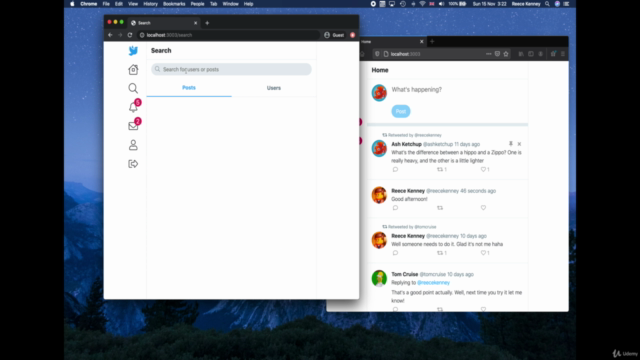
Task: Click the Chrome back arrow
Action: tap(110, 35)
